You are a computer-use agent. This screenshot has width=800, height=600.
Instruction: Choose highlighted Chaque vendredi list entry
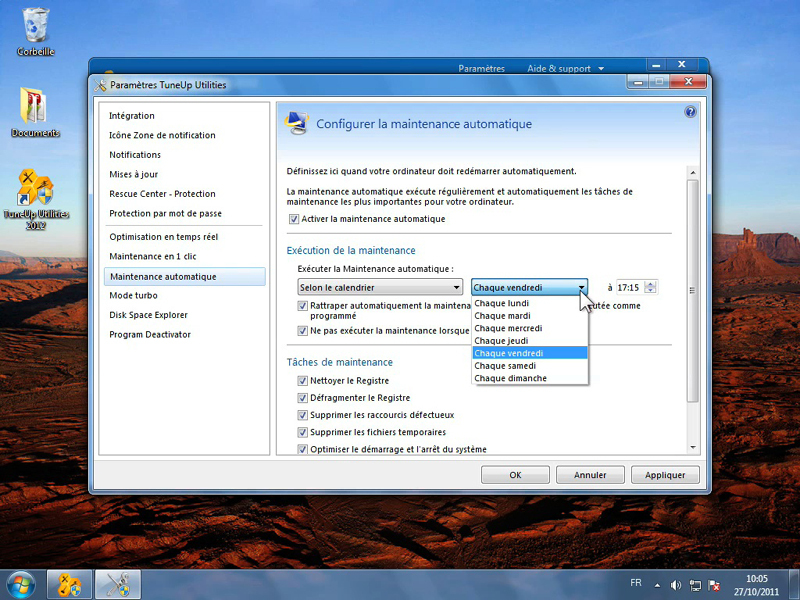(x=530, y=353)
